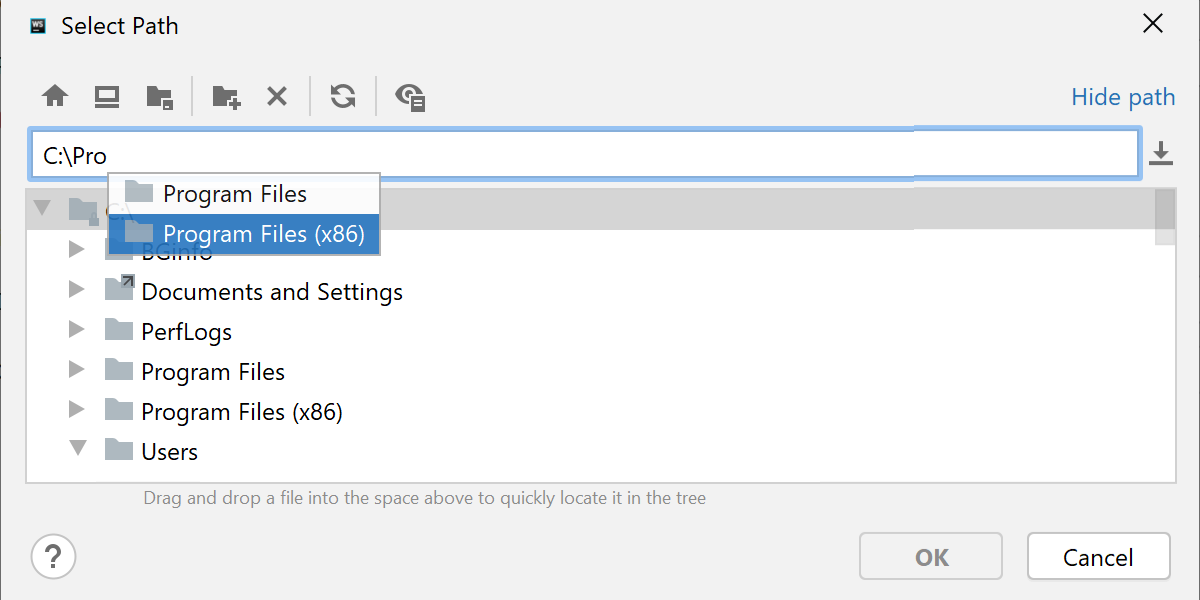
Task: Delete the selected path item
Action: tap(277, 96)
